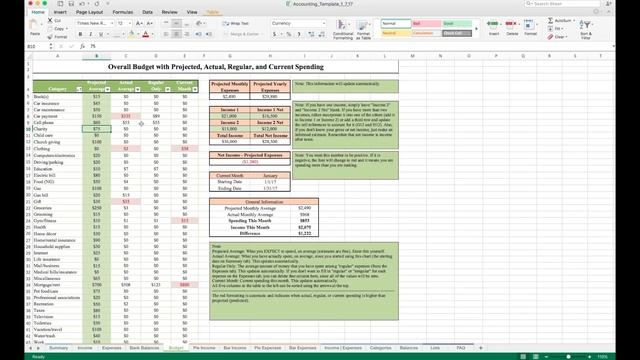640x360 pixels.
Task: Apply dollar accounting format icon
Action: [x=274, y=34]
